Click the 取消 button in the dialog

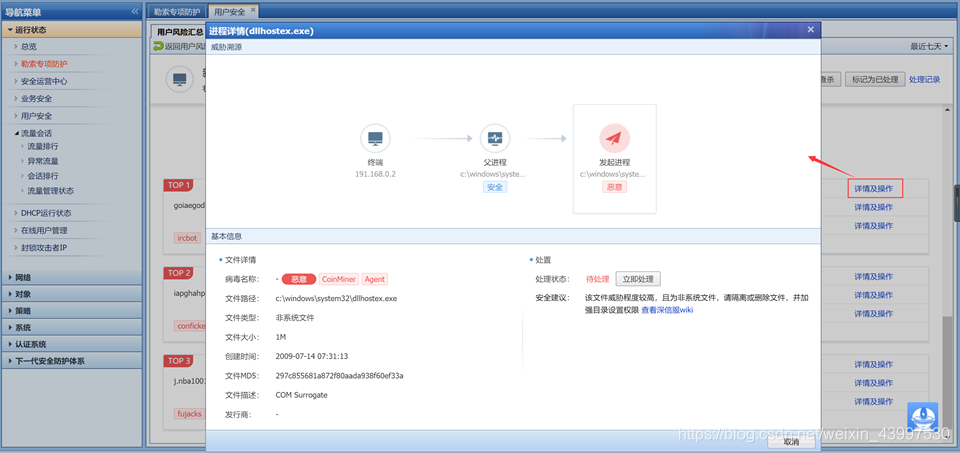click(x=791, y=441)
